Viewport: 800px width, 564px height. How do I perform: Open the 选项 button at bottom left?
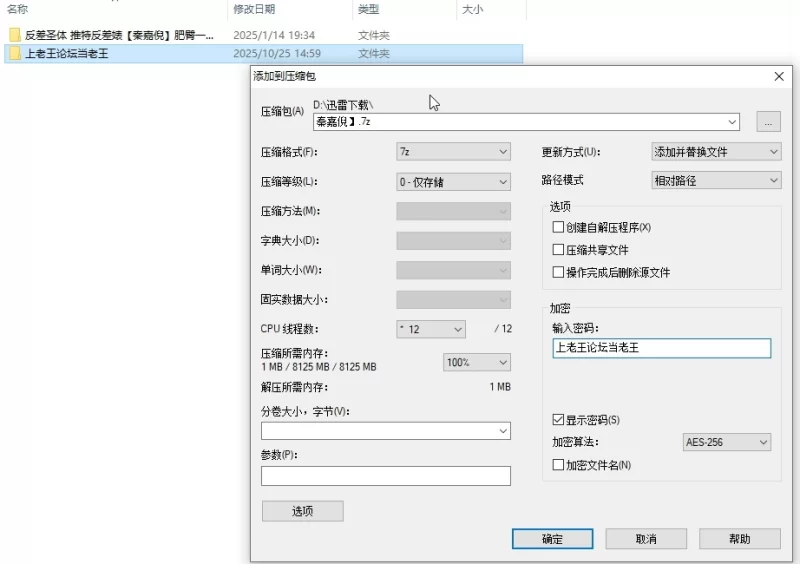302,511
